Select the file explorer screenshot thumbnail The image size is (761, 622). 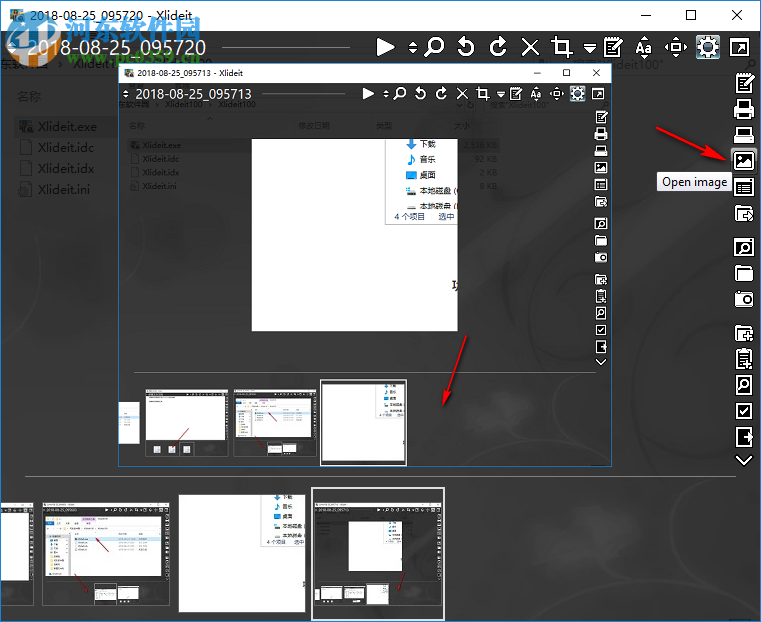pyautogui.click(x=106, y=554)
